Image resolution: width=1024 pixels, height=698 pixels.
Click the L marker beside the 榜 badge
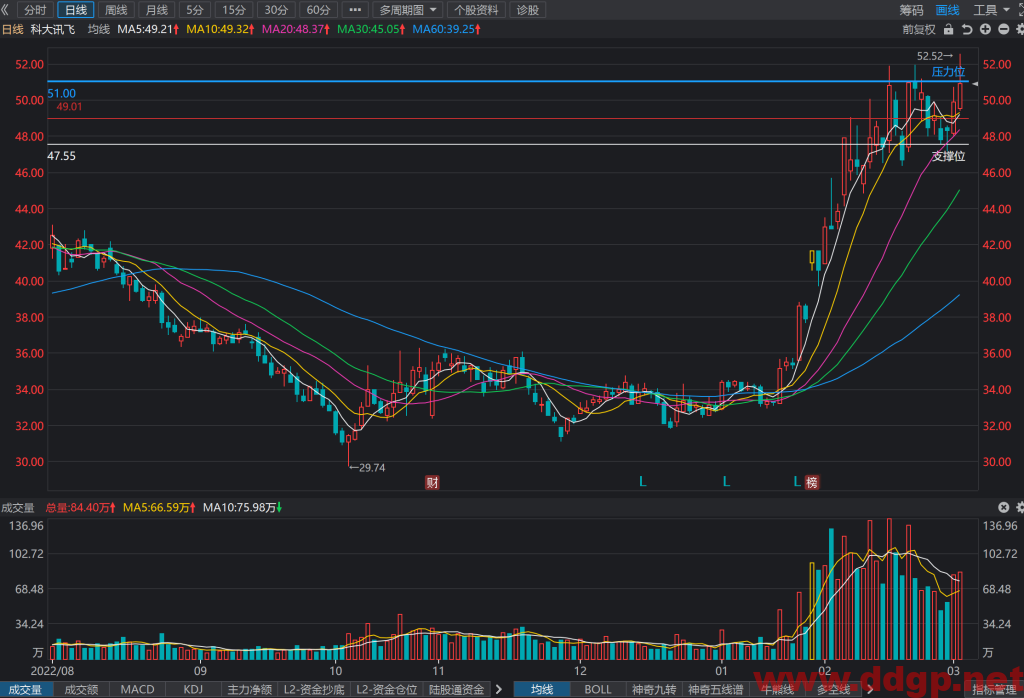[797, 482]
